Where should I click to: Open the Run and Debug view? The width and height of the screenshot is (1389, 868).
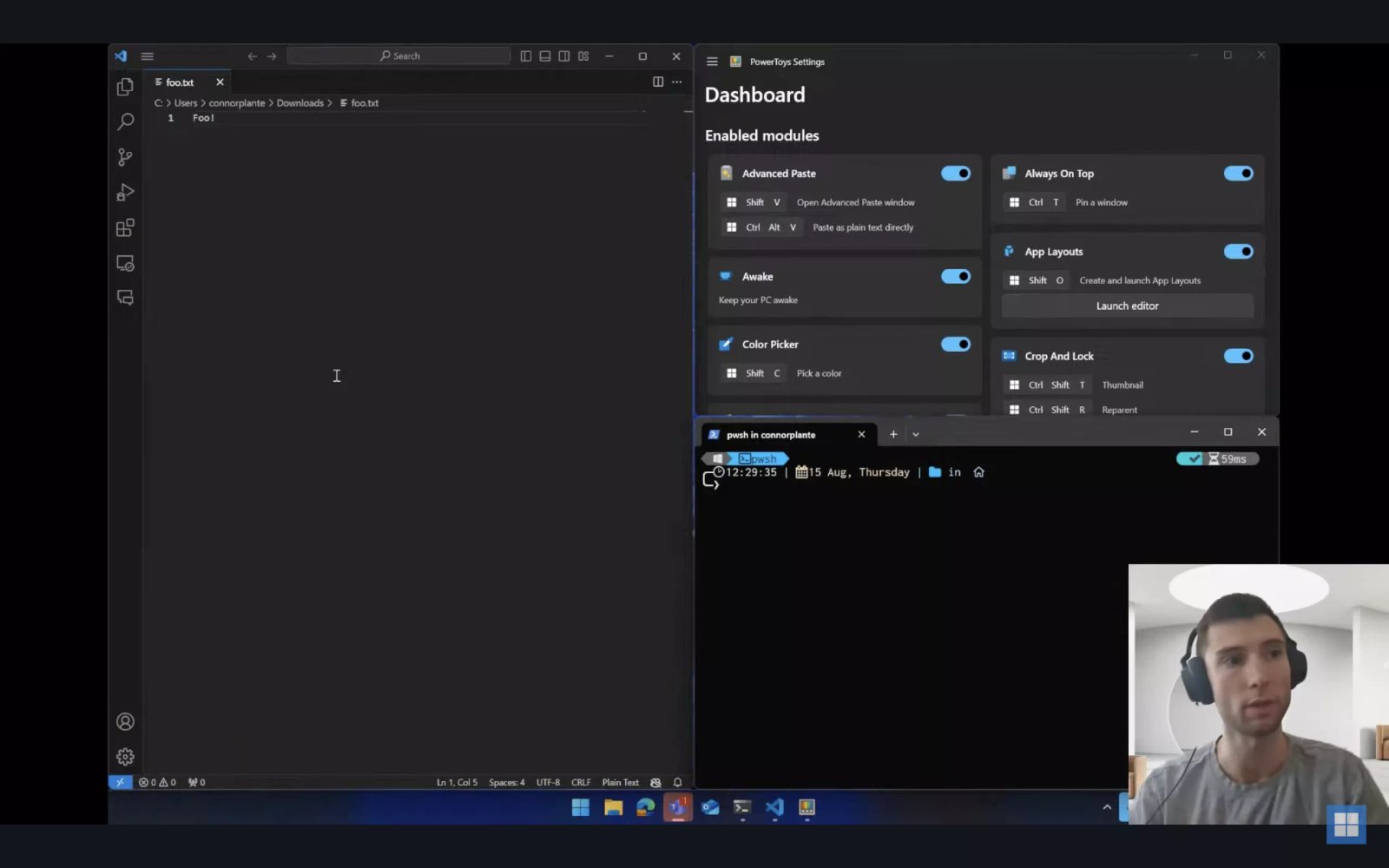click(x=125, y=192)
